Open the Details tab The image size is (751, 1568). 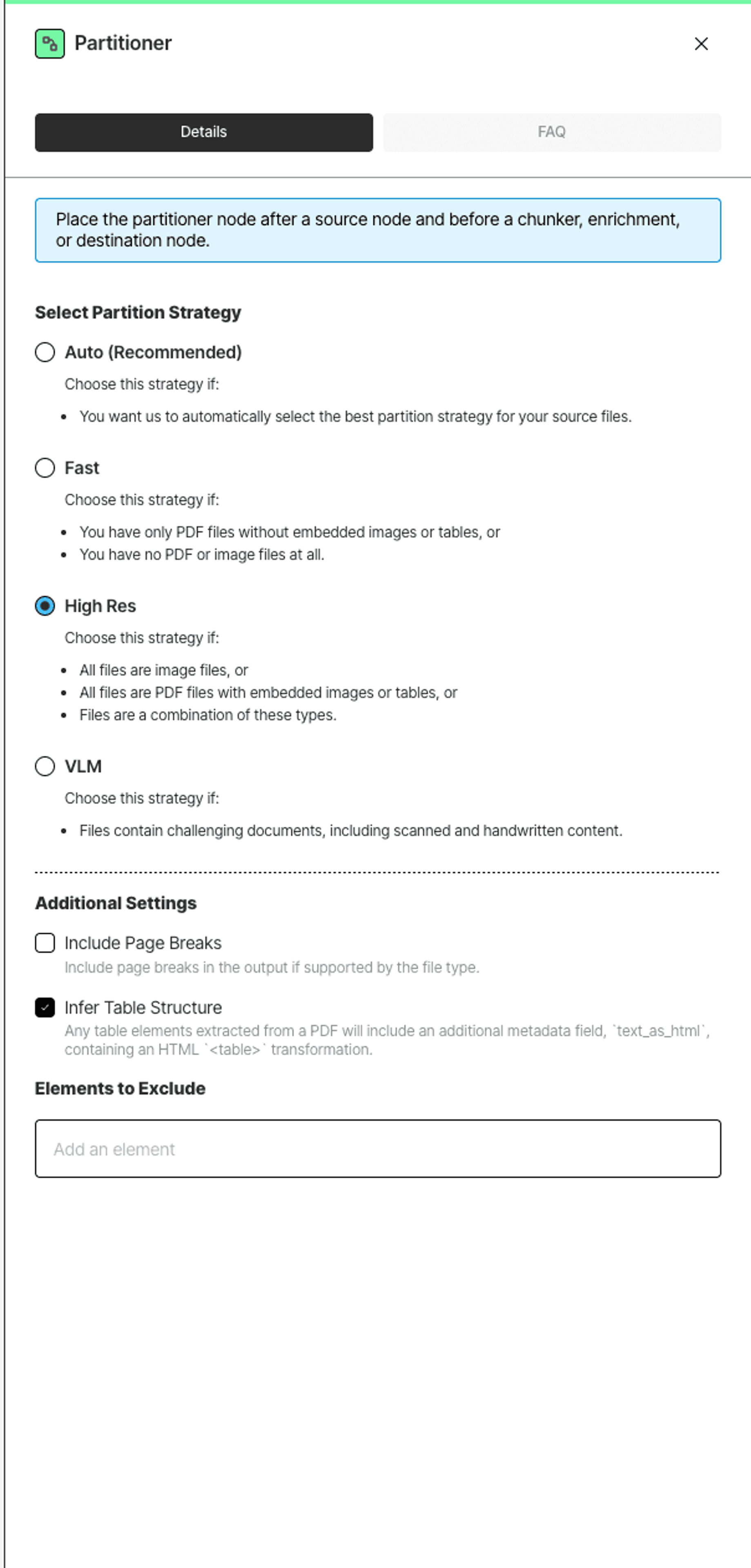(204, 132)
